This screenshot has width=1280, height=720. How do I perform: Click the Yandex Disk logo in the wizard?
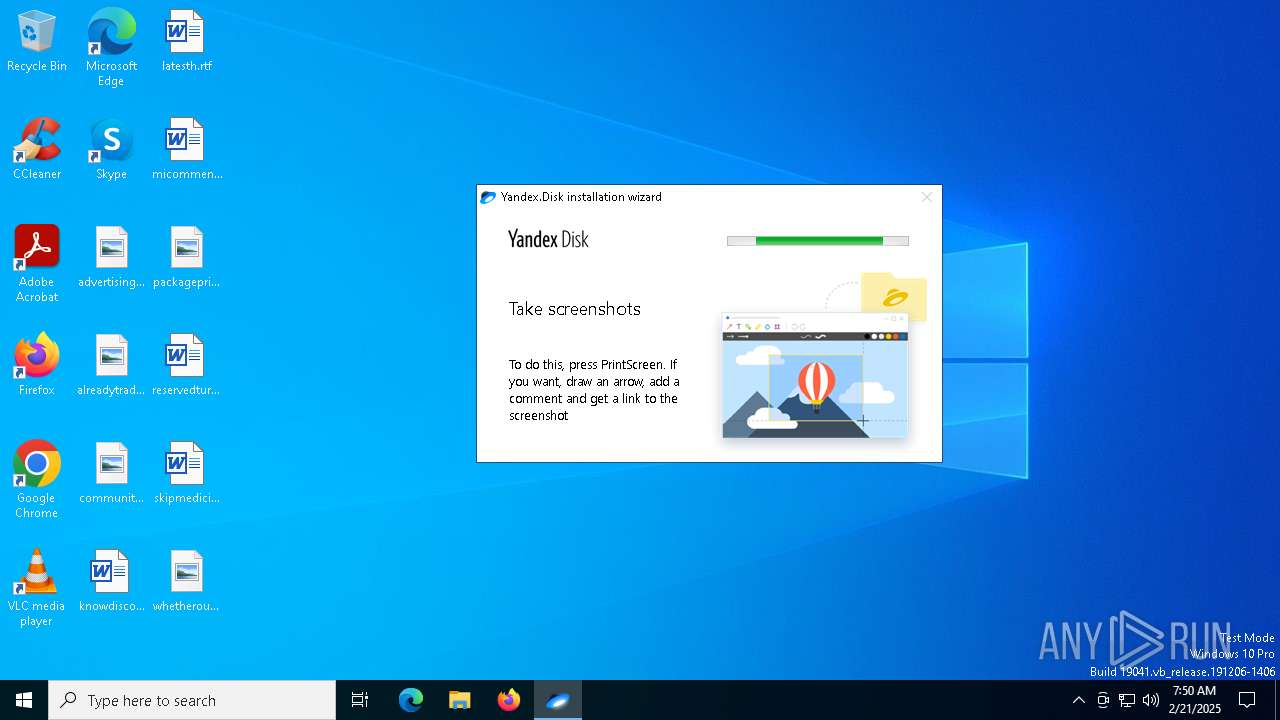pos(548,239)
